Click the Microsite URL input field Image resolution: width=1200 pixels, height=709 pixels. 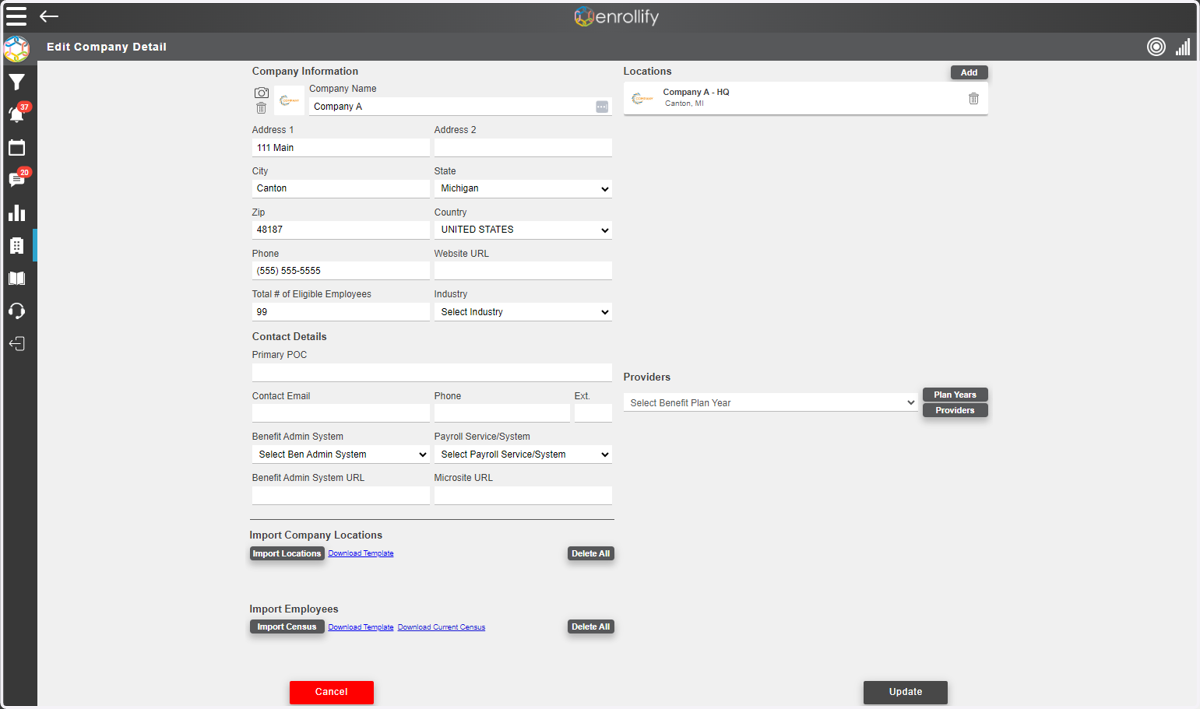click(523, 495)
